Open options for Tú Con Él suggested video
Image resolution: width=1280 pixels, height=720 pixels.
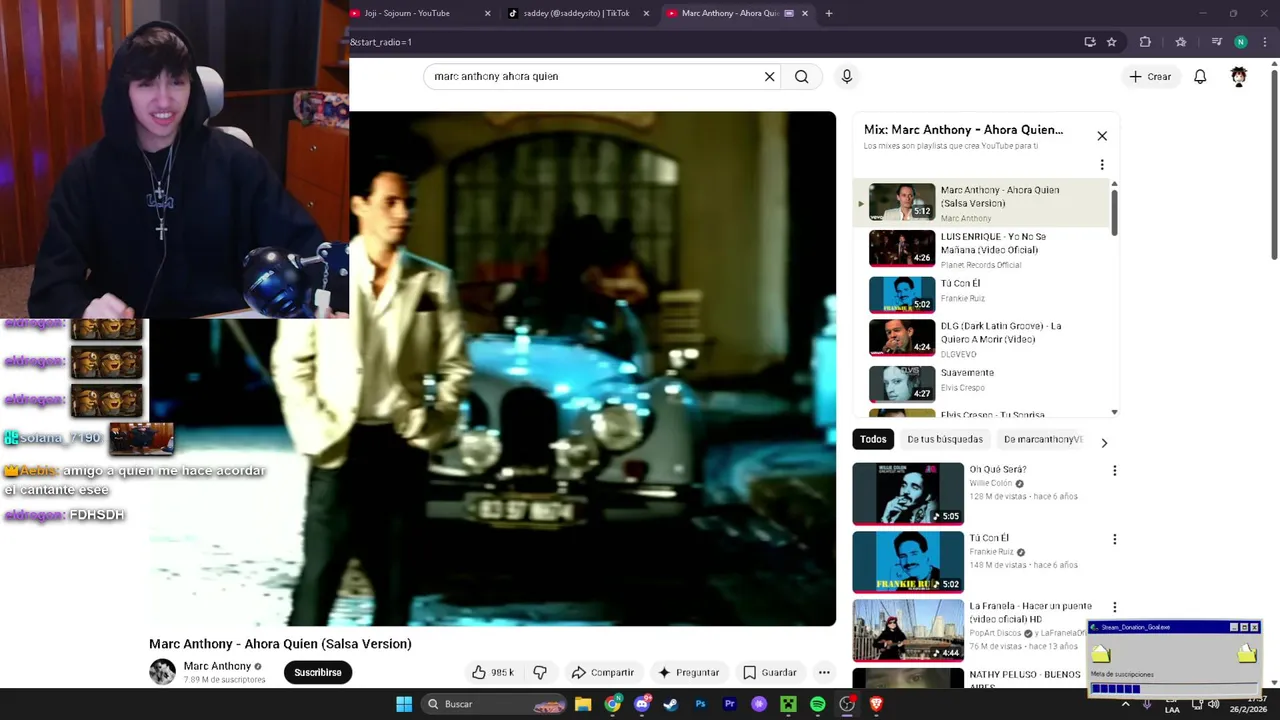[x=1114, y=539]
